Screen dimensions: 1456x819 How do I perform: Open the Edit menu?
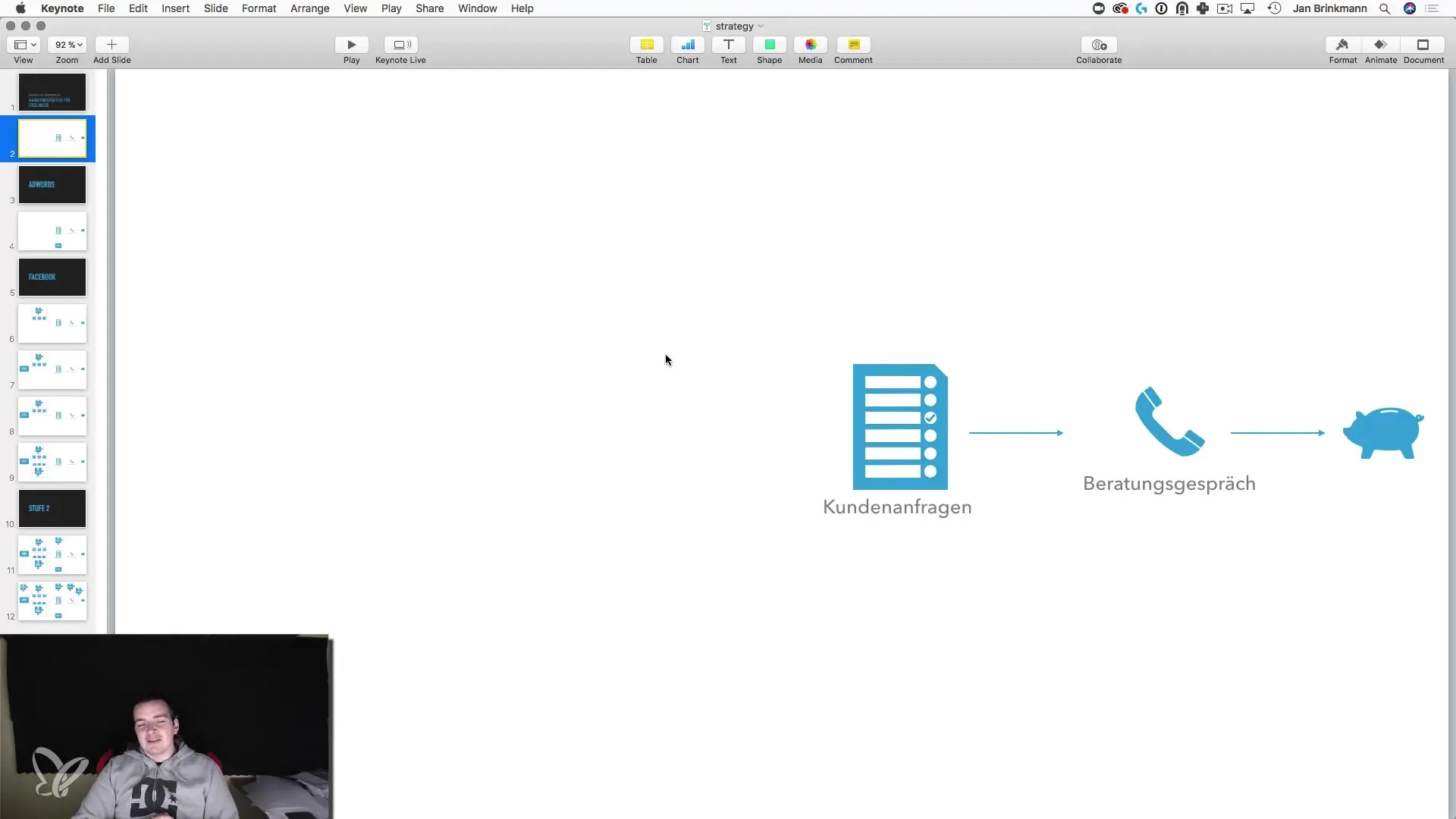click(138, 8)
